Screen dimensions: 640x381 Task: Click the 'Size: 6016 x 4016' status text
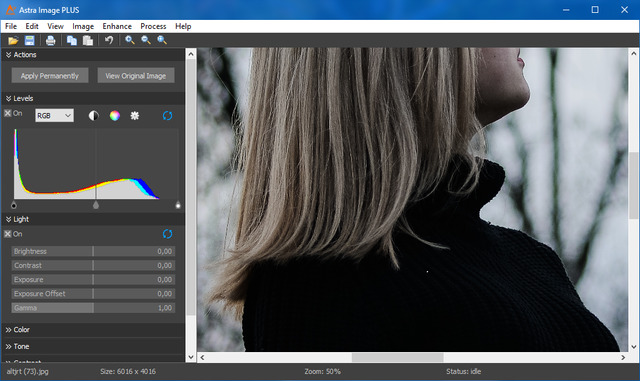point(128,372)
